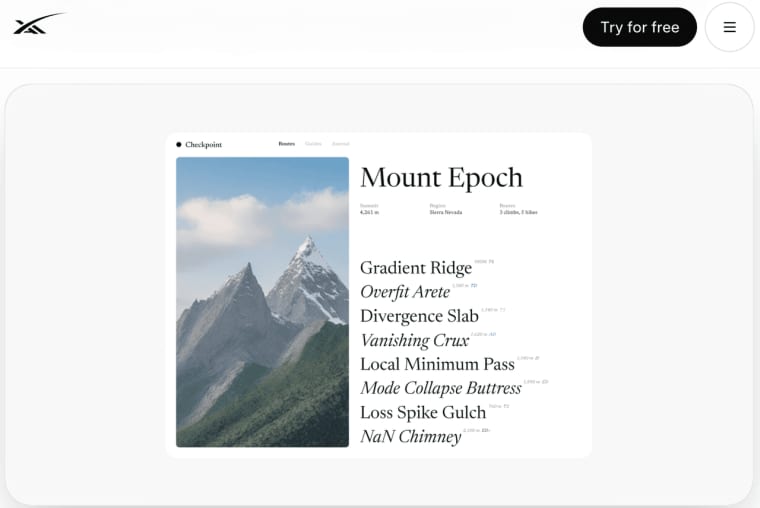Open the Divergence Slab route
The width and height of the screenshot is (760, 508).
[x=419, y=316]
